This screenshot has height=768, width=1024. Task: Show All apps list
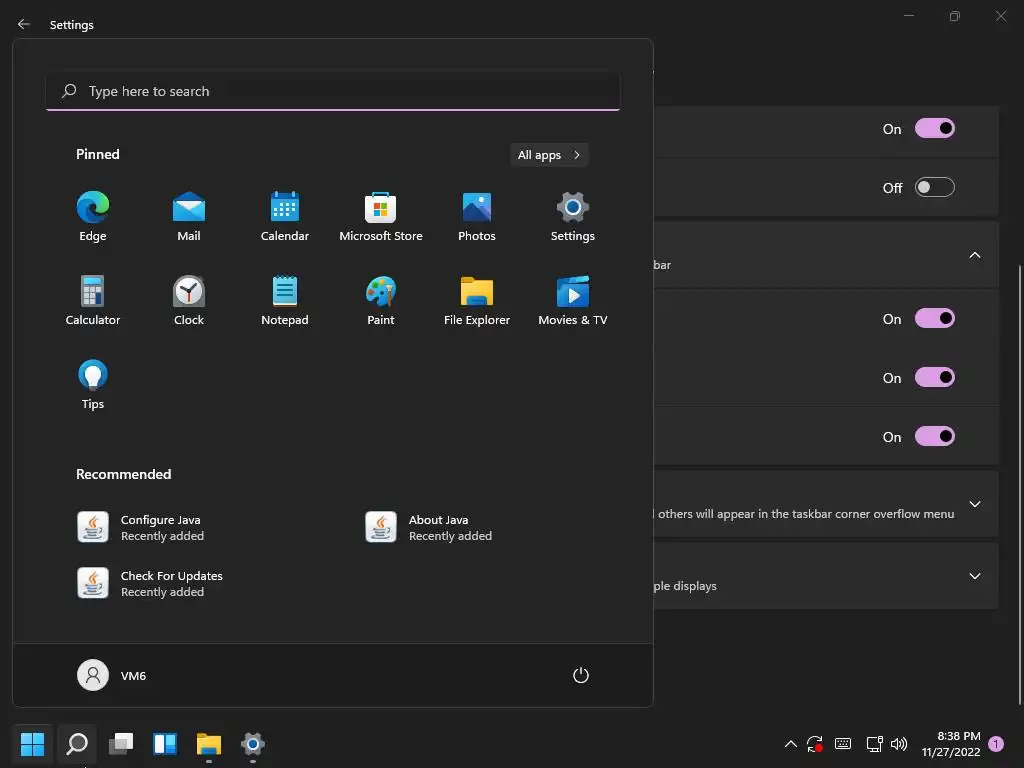click(549, 155)
